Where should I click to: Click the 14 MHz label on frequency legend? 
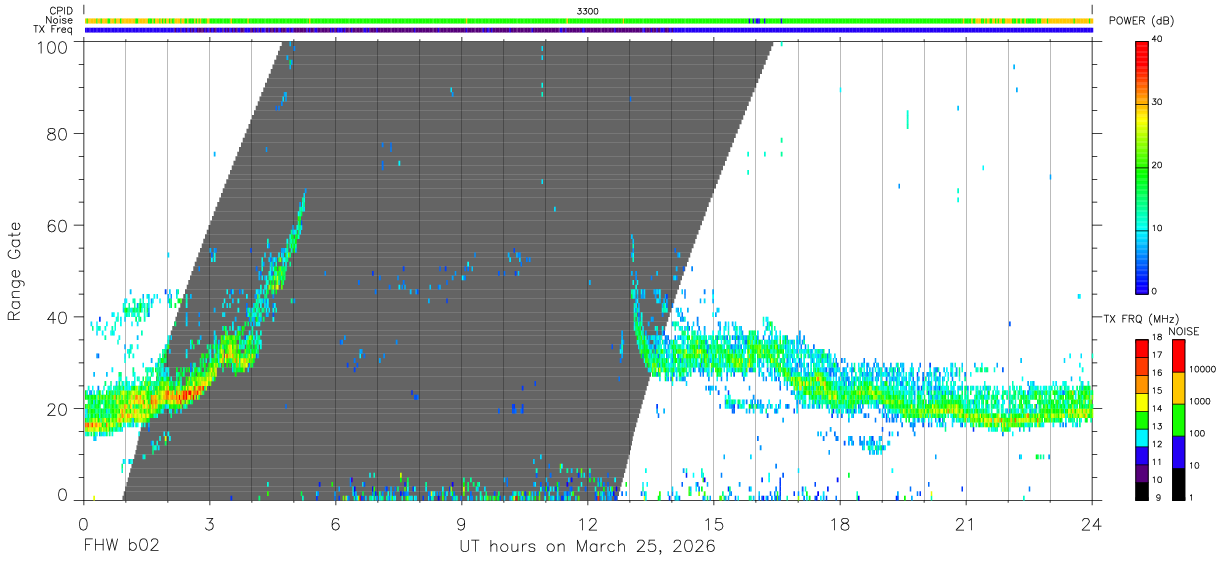(1158, 410)
